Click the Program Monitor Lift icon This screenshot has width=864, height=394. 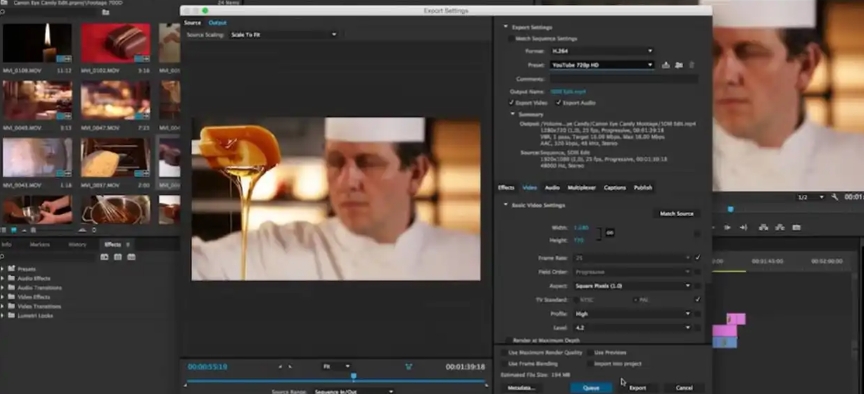[764, 228]
